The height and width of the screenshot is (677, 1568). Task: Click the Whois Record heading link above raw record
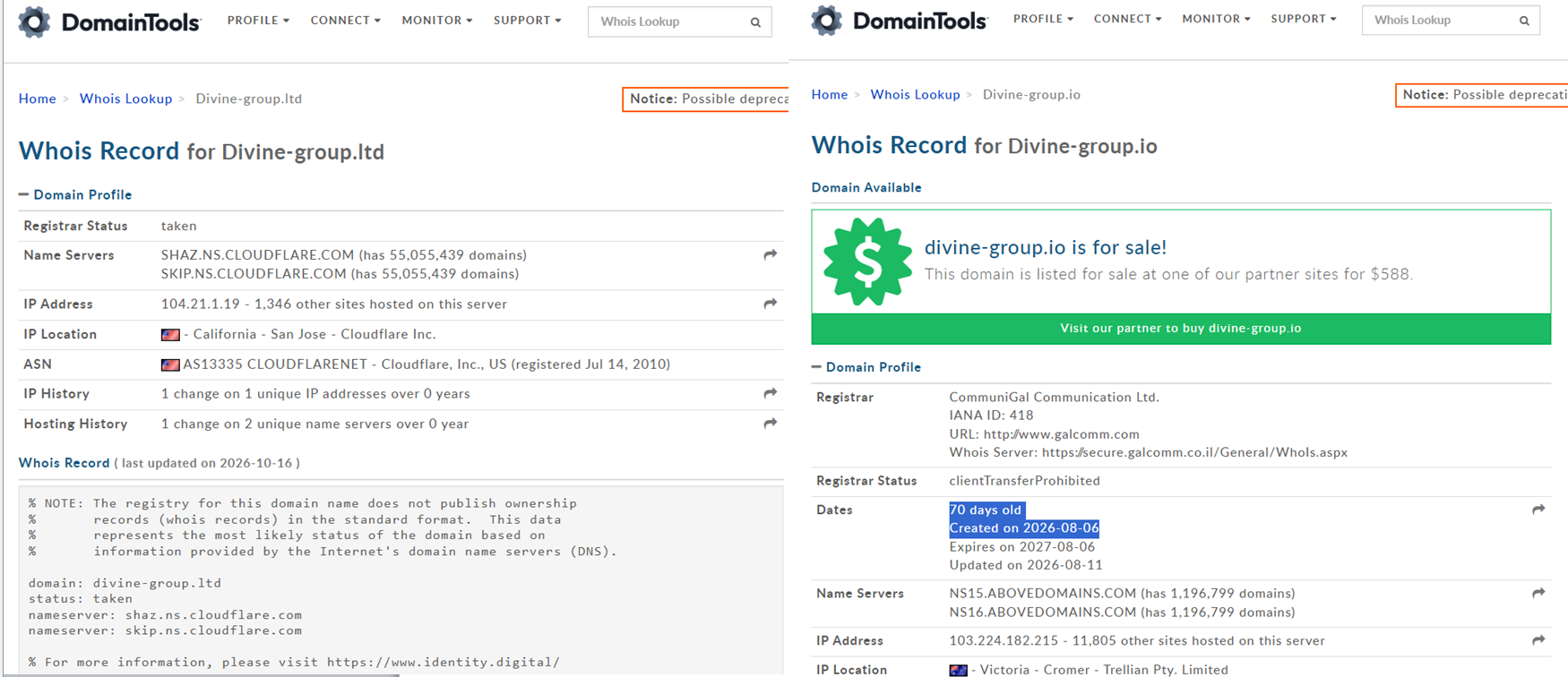65,463
